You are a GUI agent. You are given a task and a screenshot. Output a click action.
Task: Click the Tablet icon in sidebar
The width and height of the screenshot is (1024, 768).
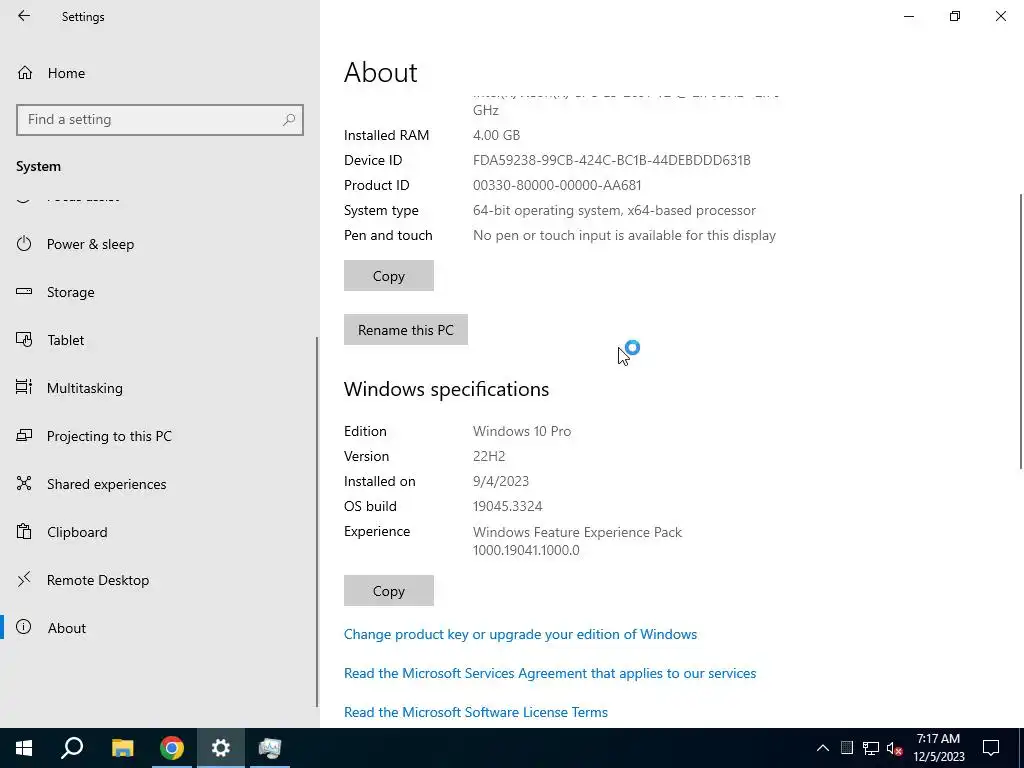coord(24,340)
